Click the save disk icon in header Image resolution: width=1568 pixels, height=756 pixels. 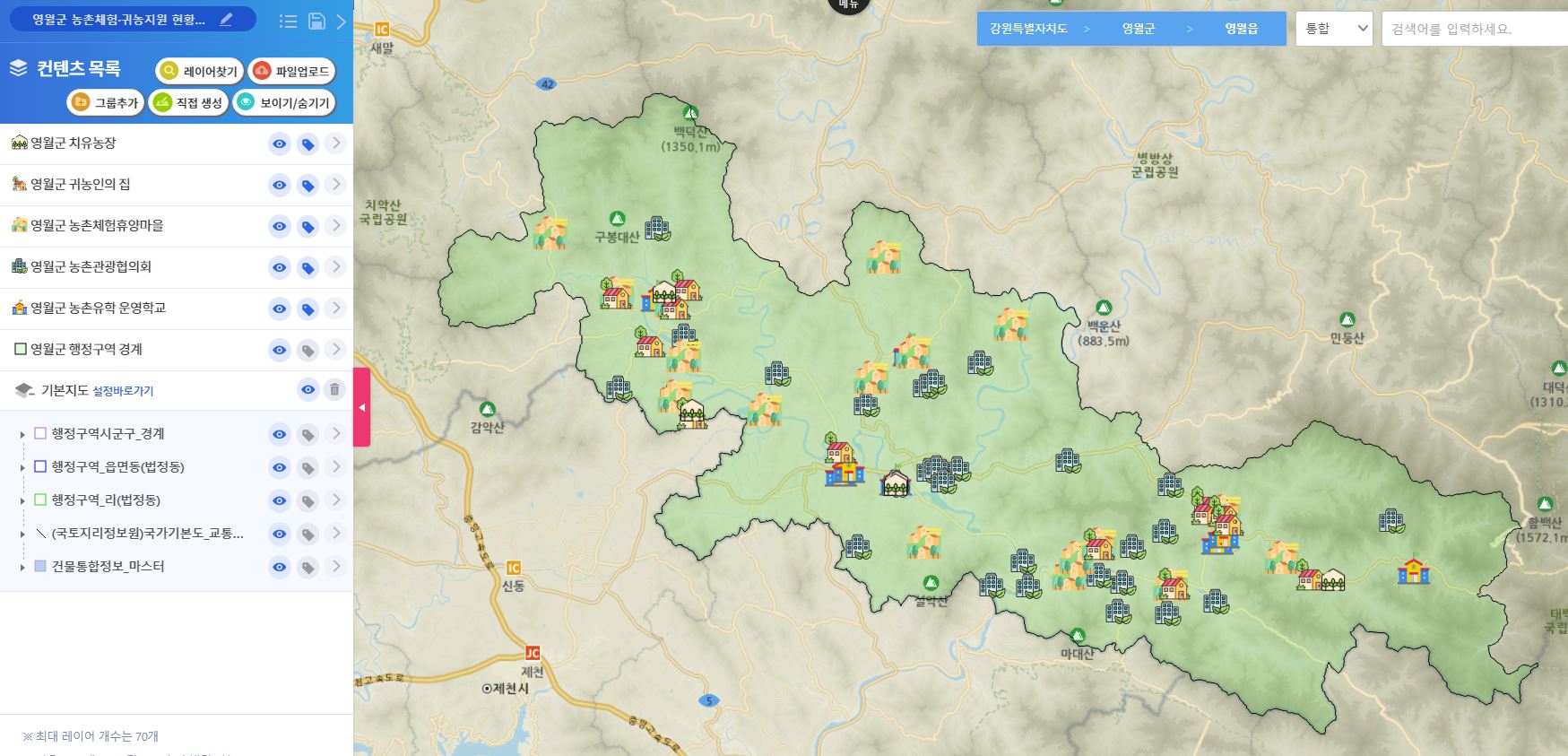(316, 22)
